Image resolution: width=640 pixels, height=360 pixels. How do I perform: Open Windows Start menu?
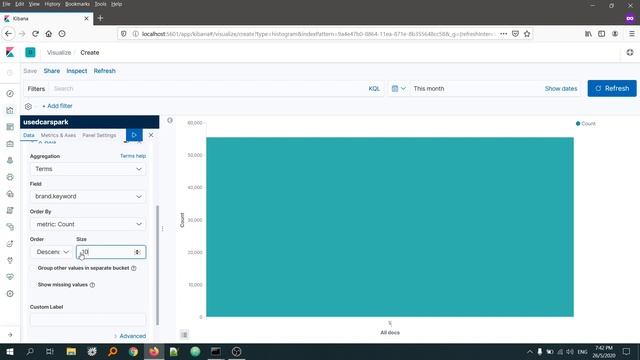click(10, 351)
